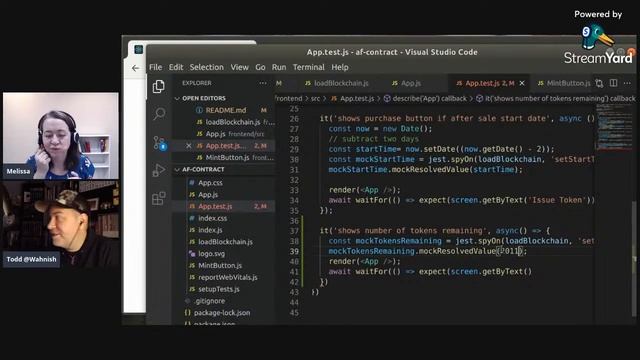Open the Selection menu
This screenshot has width=640, height=360.
[x=207, y=67]
